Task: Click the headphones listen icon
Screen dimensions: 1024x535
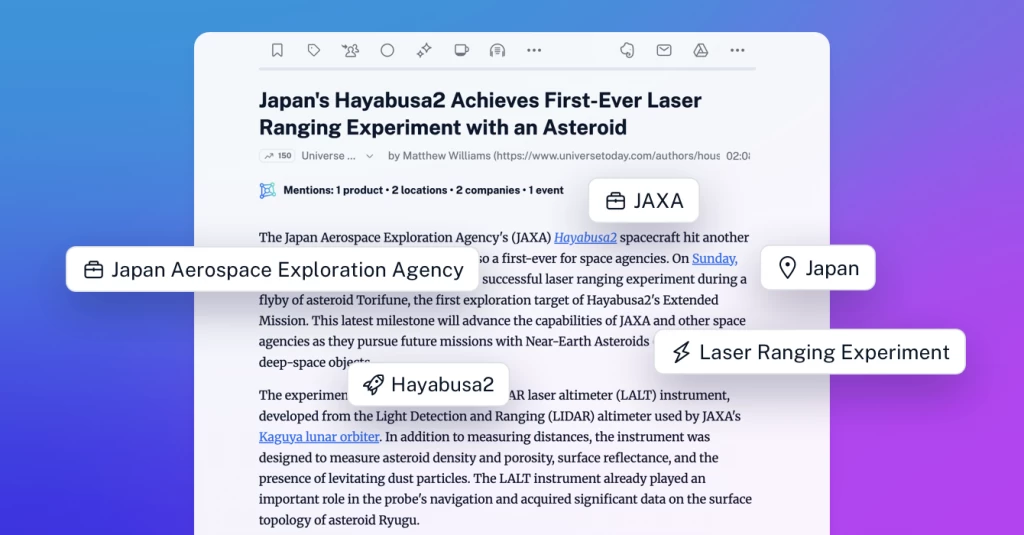Action: click(x=498, y=50)
